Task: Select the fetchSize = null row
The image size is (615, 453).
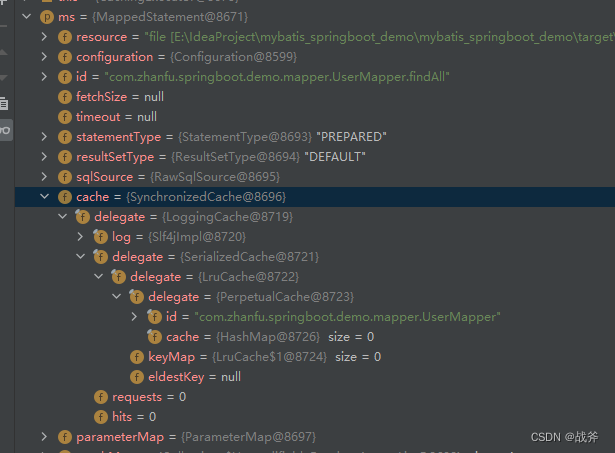Action: (x=315, y=97)
